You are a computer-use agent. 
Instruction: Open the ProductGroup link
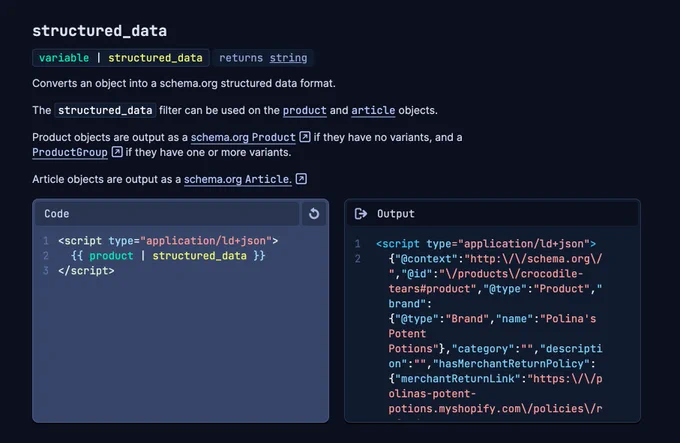pyautogui.click(x=70, y=153)
